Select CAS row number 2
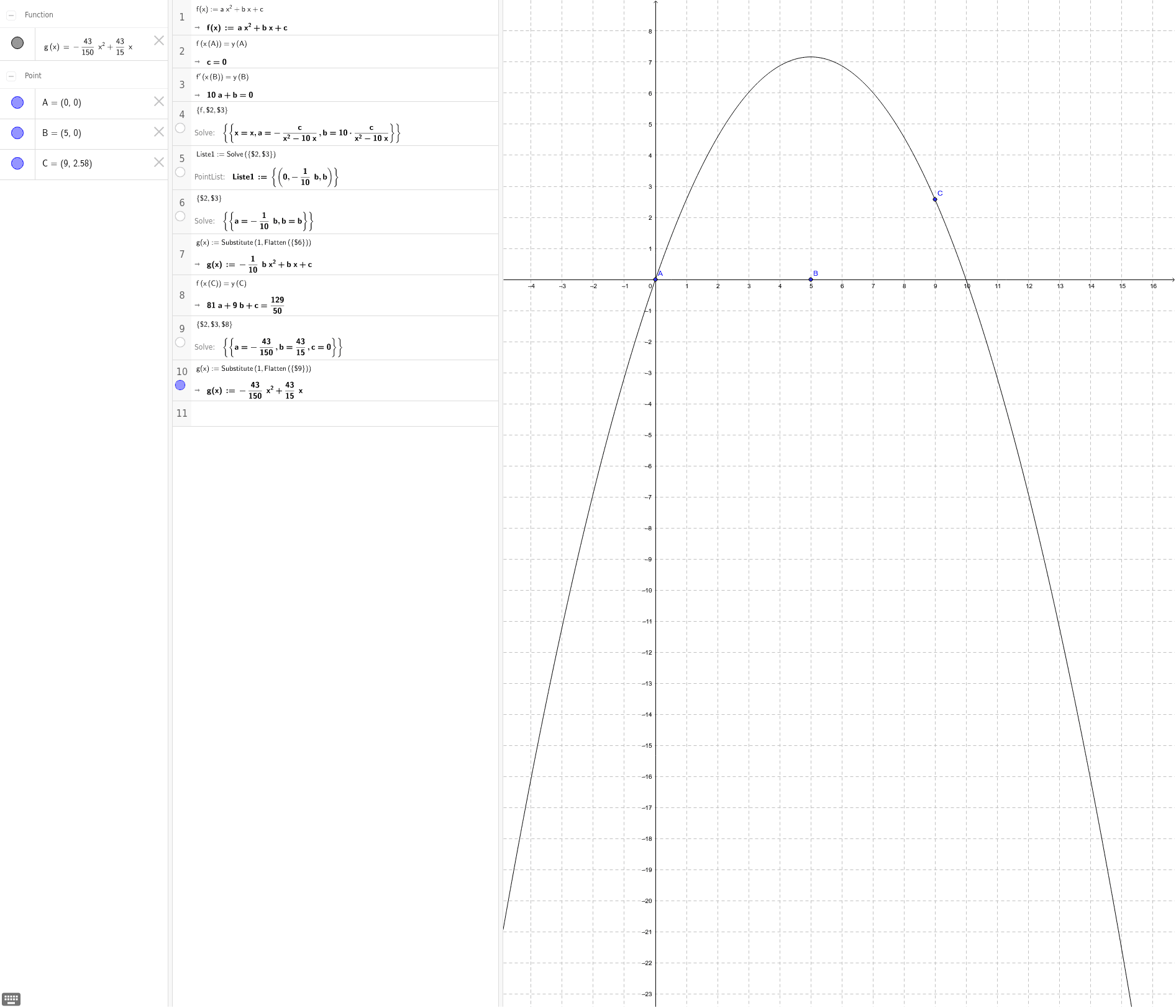 click(x=182, y=52)
